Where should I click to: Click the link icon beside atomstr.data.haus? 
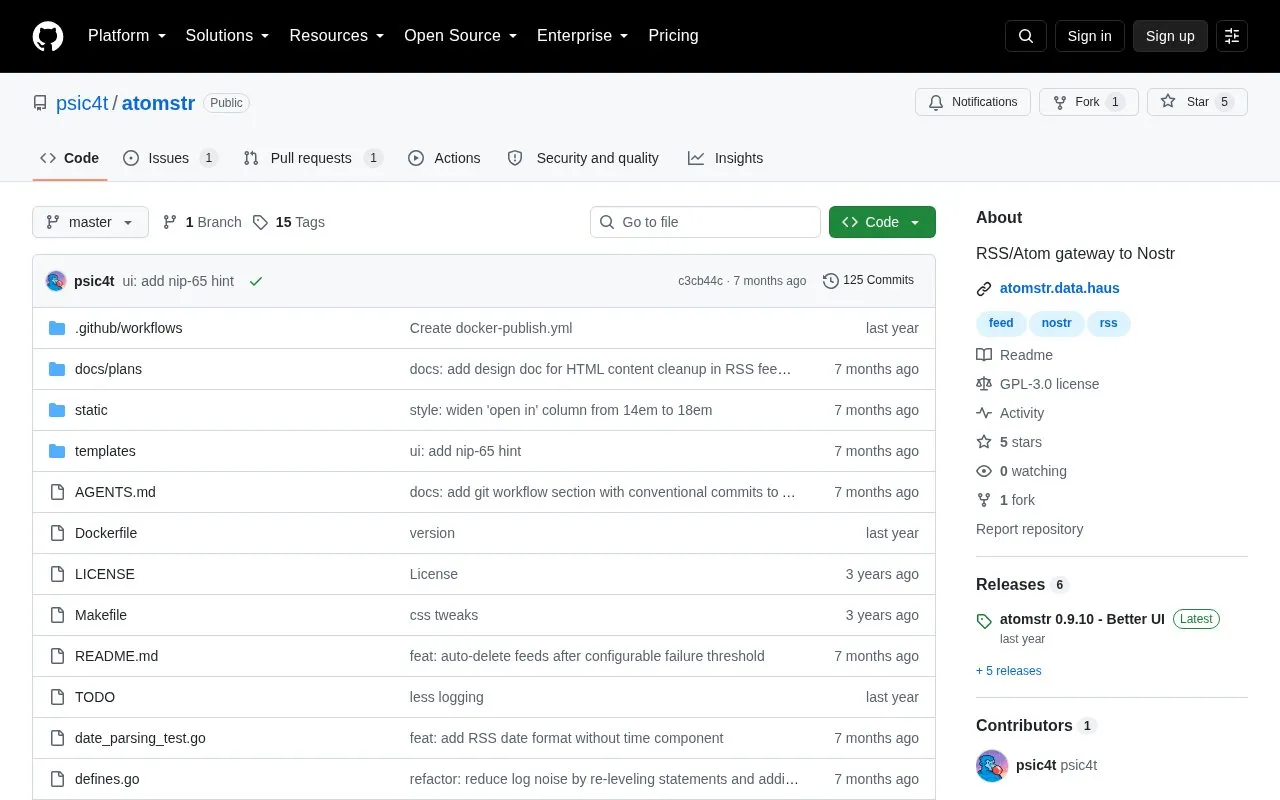[x=984, y=289]
